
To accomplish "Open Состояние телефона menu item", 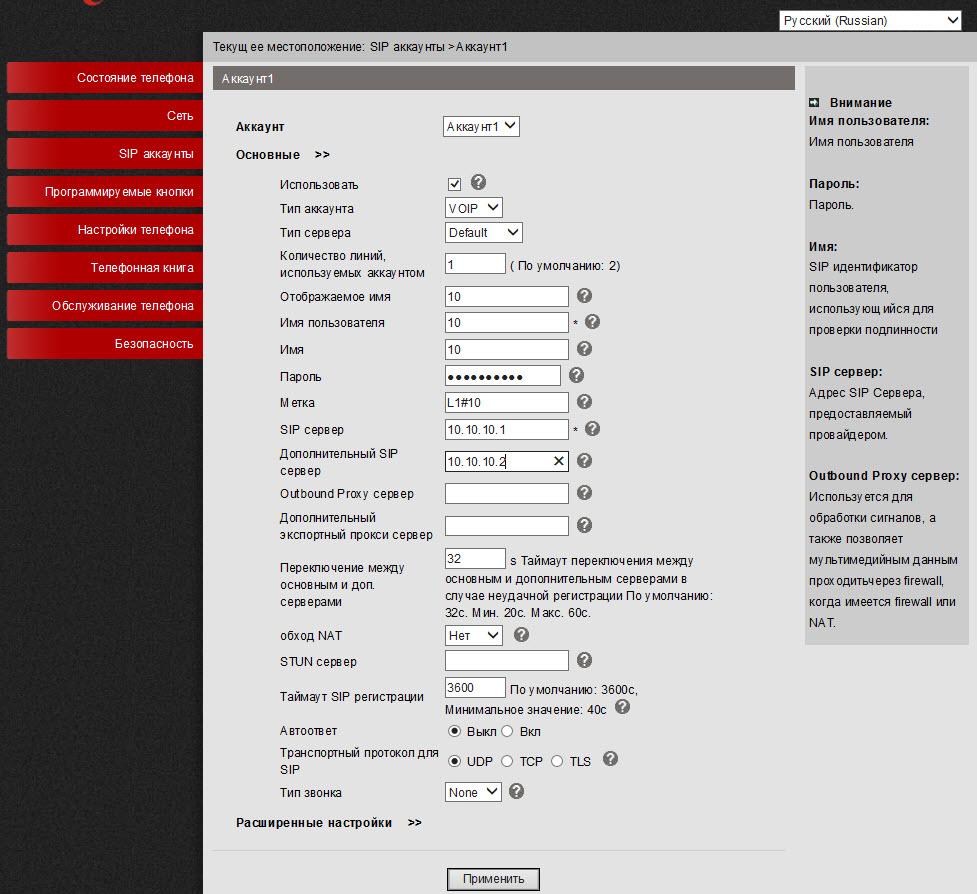I will pos(104,78).
